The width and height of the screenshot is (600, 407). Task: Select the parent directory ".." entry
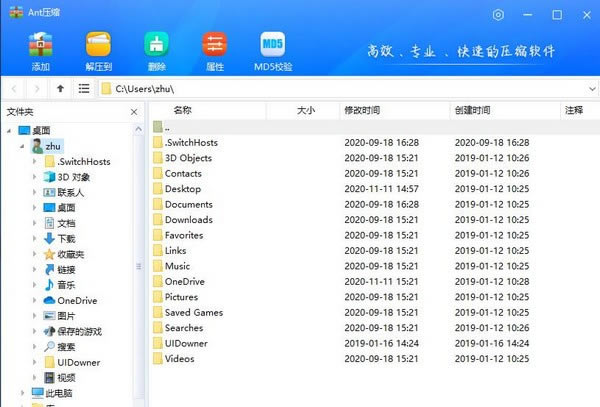pyautogui.click(x=167, y=127)
